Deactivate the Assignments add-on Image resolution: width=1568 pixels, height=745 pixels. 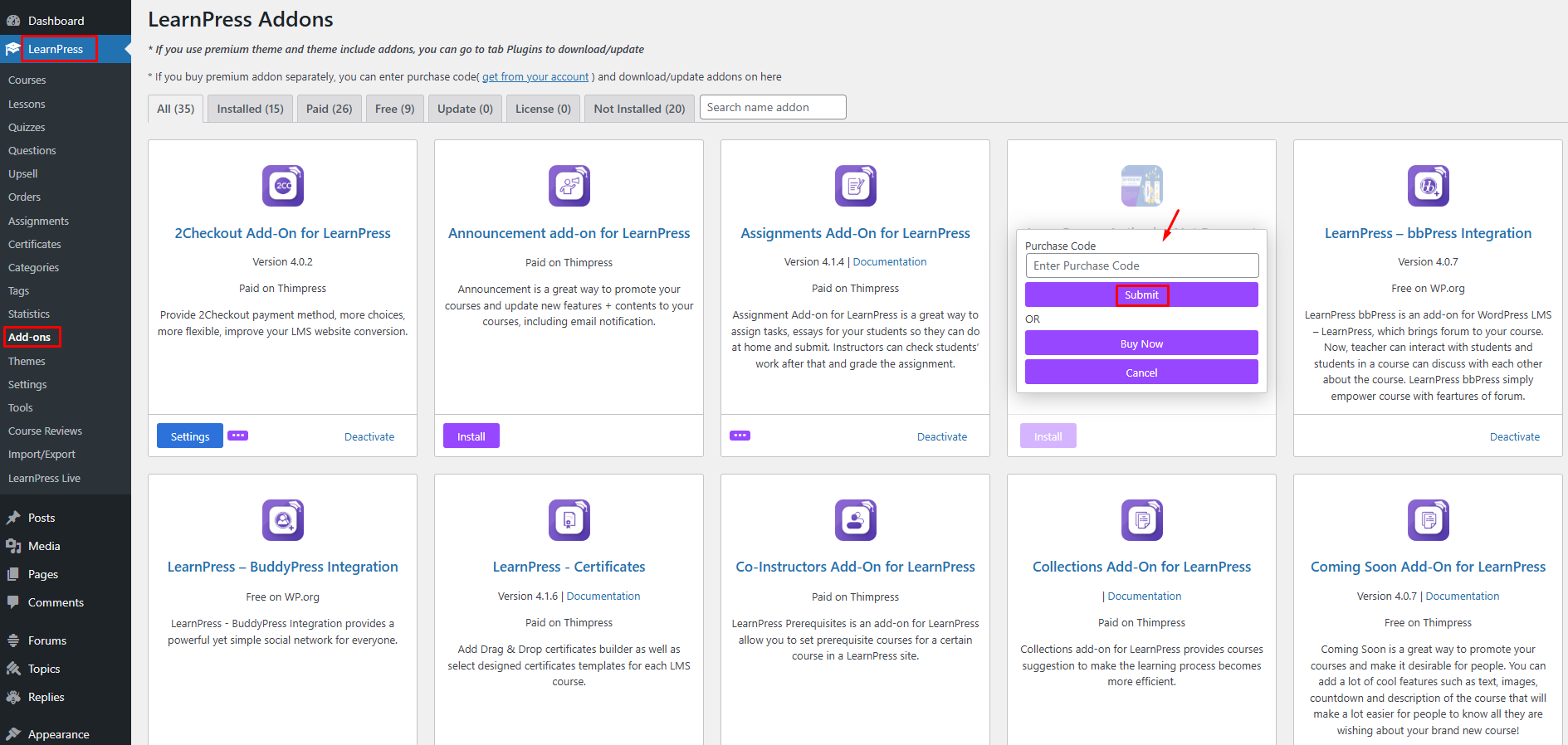[x=942, y=436]
